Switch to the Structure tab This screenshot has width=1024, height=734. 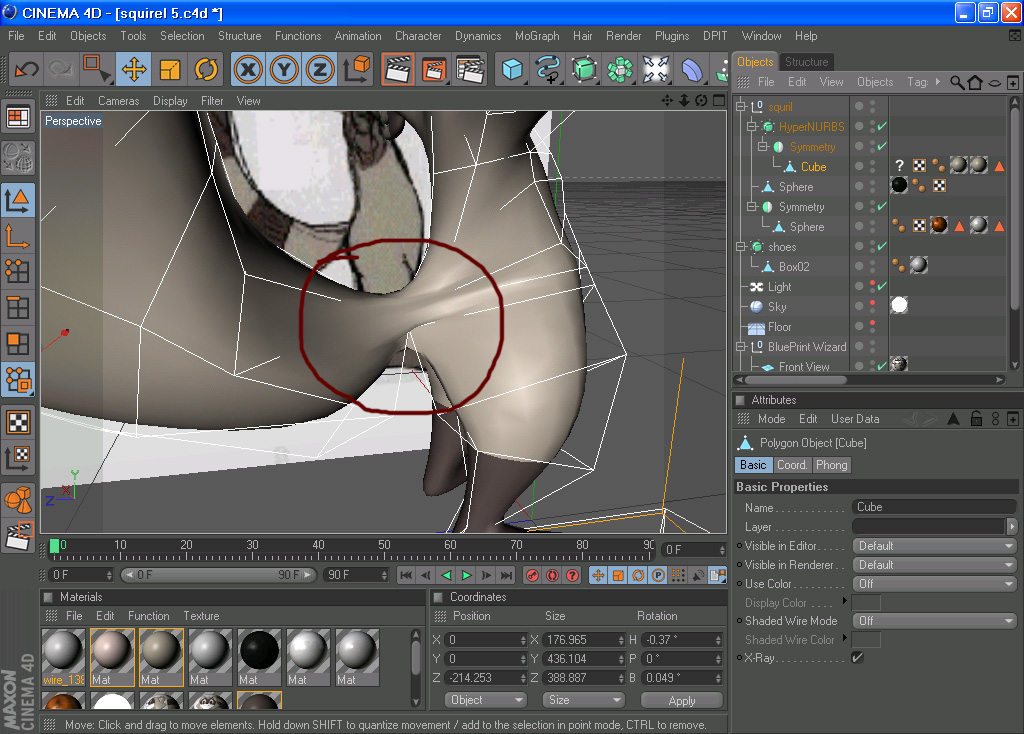coord(807,62)
